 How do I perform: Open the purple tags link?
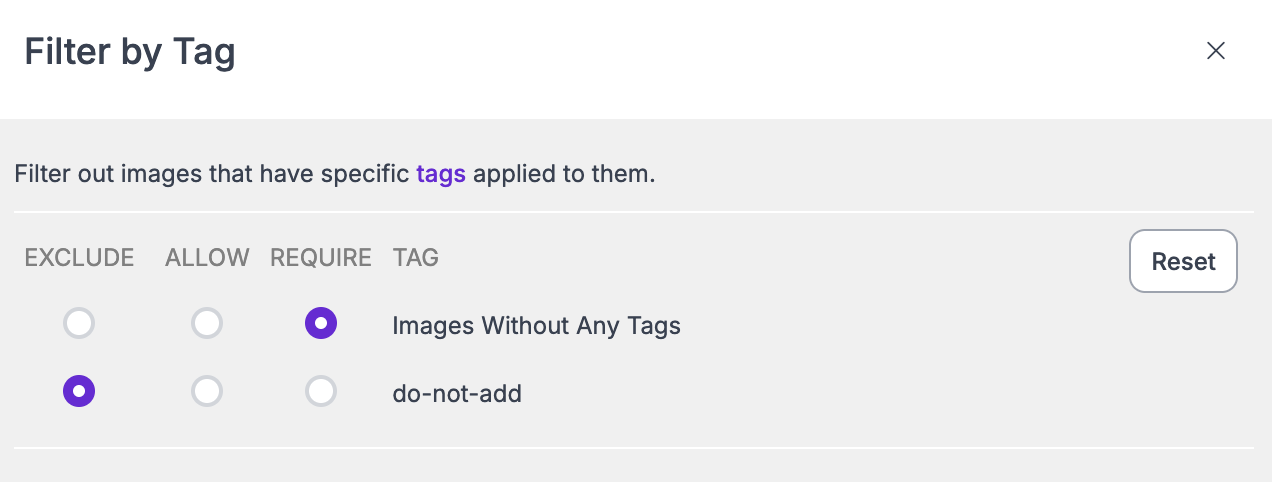tap(441, 174)
